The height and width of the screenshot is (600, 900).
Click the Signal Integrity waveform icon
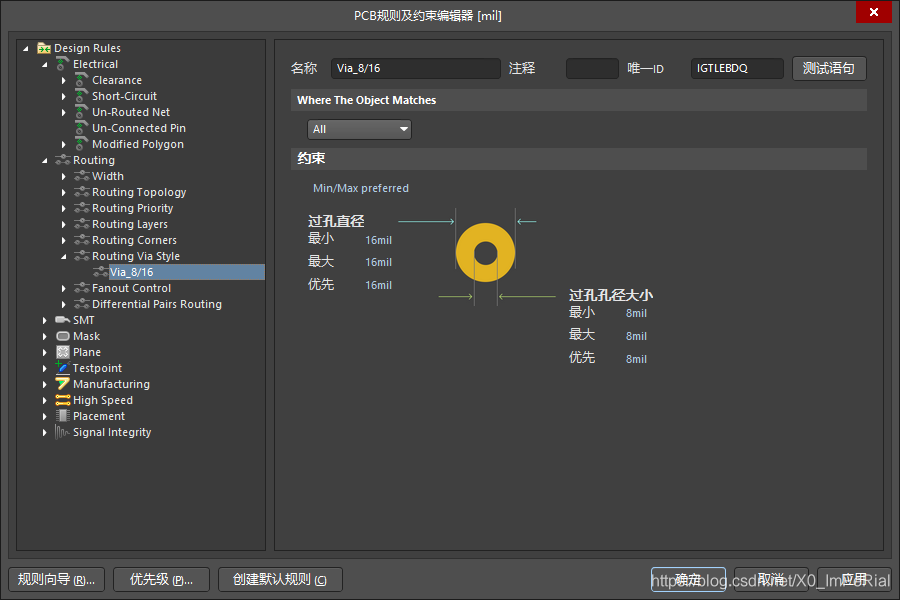pos(63,432)
